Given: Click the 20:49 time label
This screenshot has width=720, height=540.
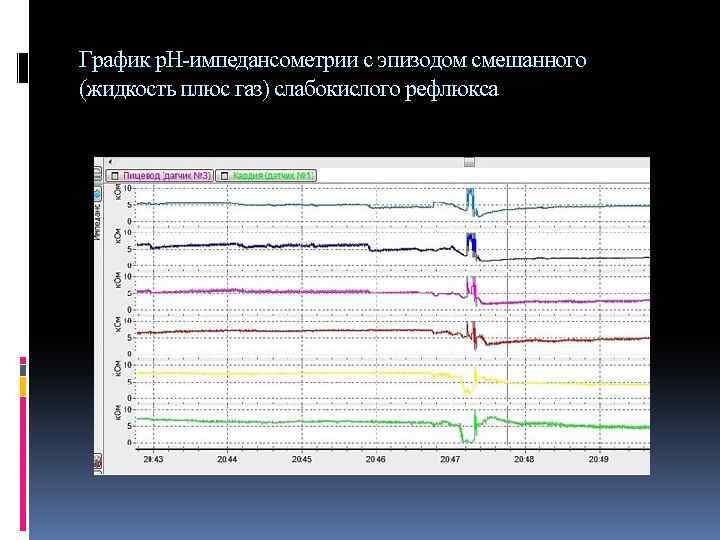Looking at the screenshot, I should (598, 459).
